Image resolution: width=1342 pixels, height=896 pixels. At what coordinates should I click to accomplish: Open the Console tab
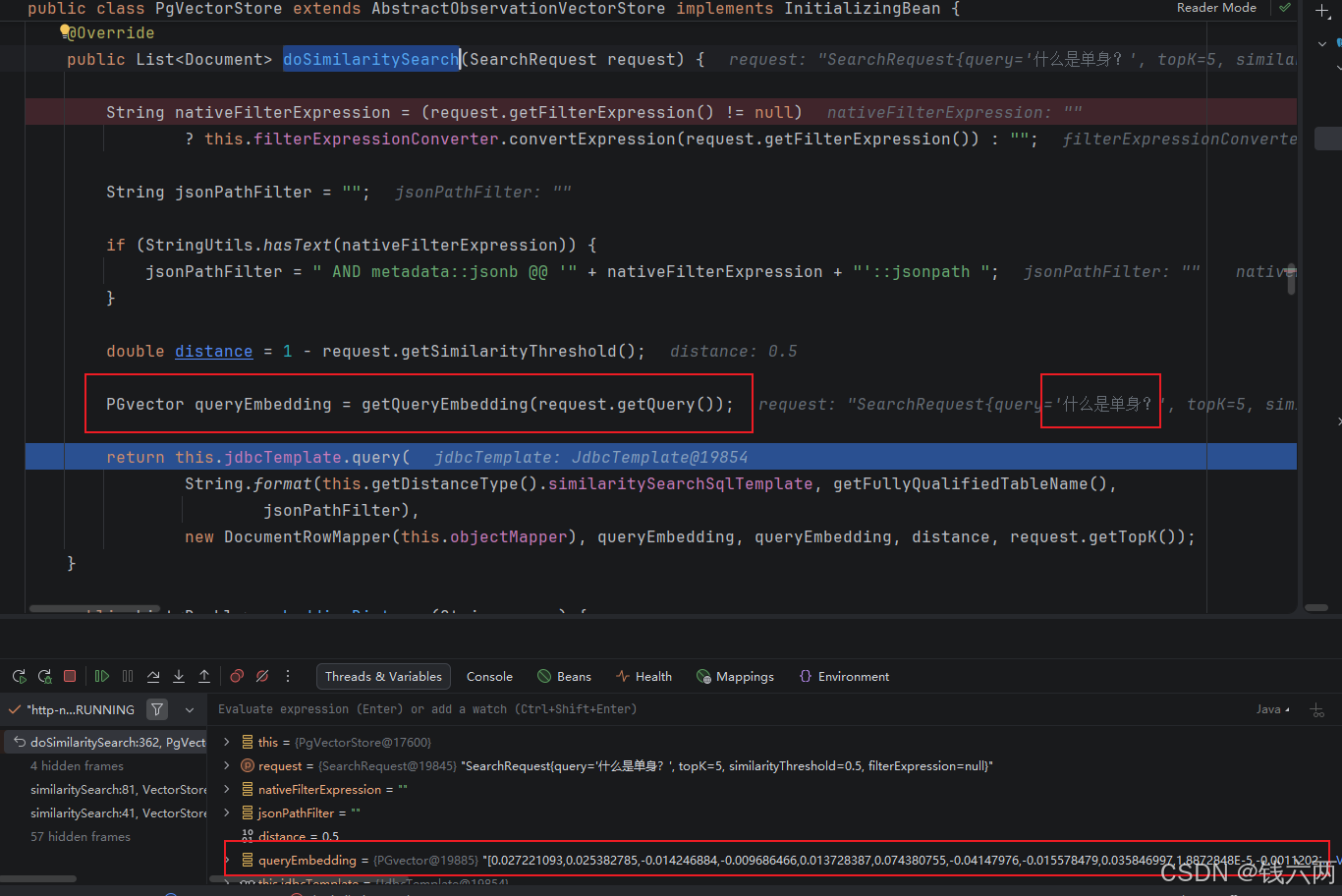point(489,676)
